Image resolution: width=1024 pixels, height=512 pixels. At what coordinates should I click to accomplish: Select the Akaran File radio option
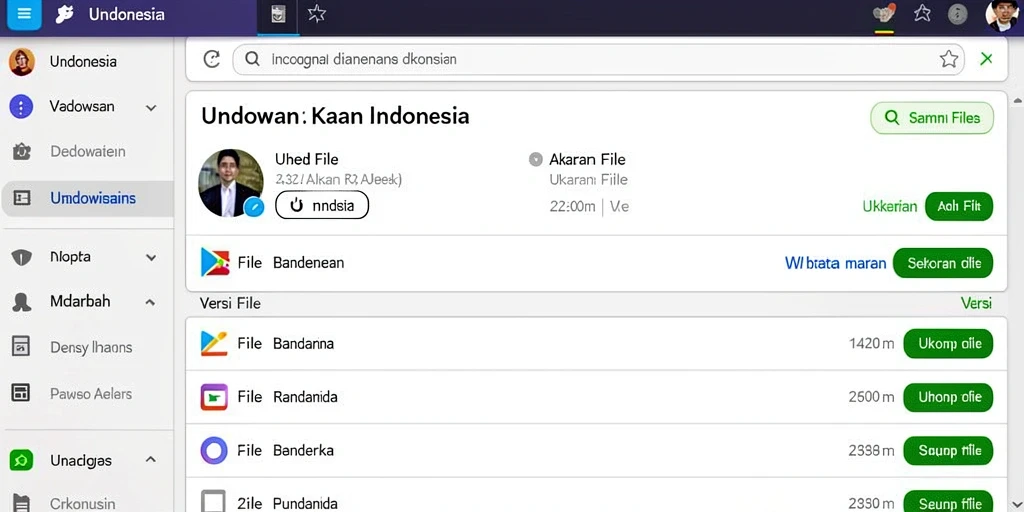[536, 159]
